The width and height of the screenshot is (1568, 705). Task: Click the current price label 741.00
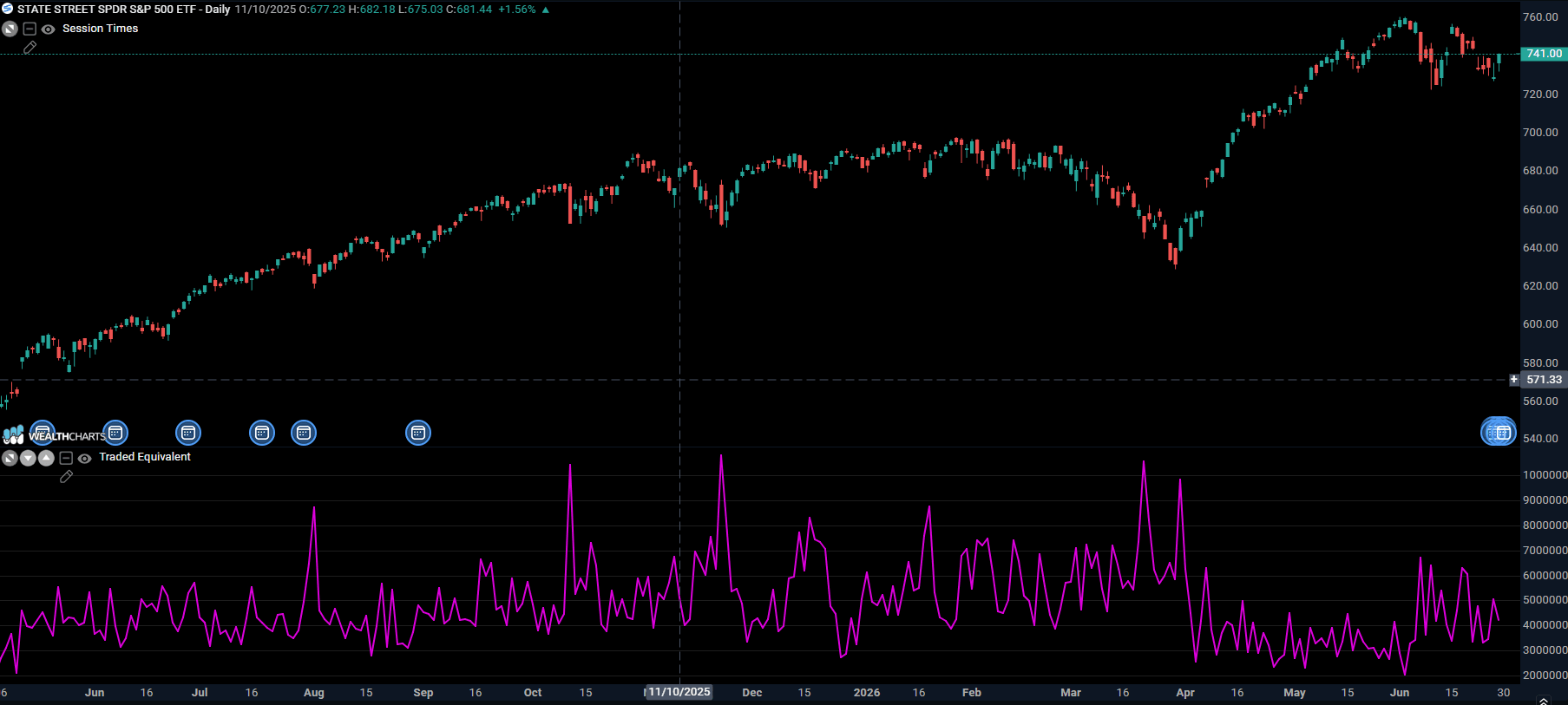tap(1545, 54)
